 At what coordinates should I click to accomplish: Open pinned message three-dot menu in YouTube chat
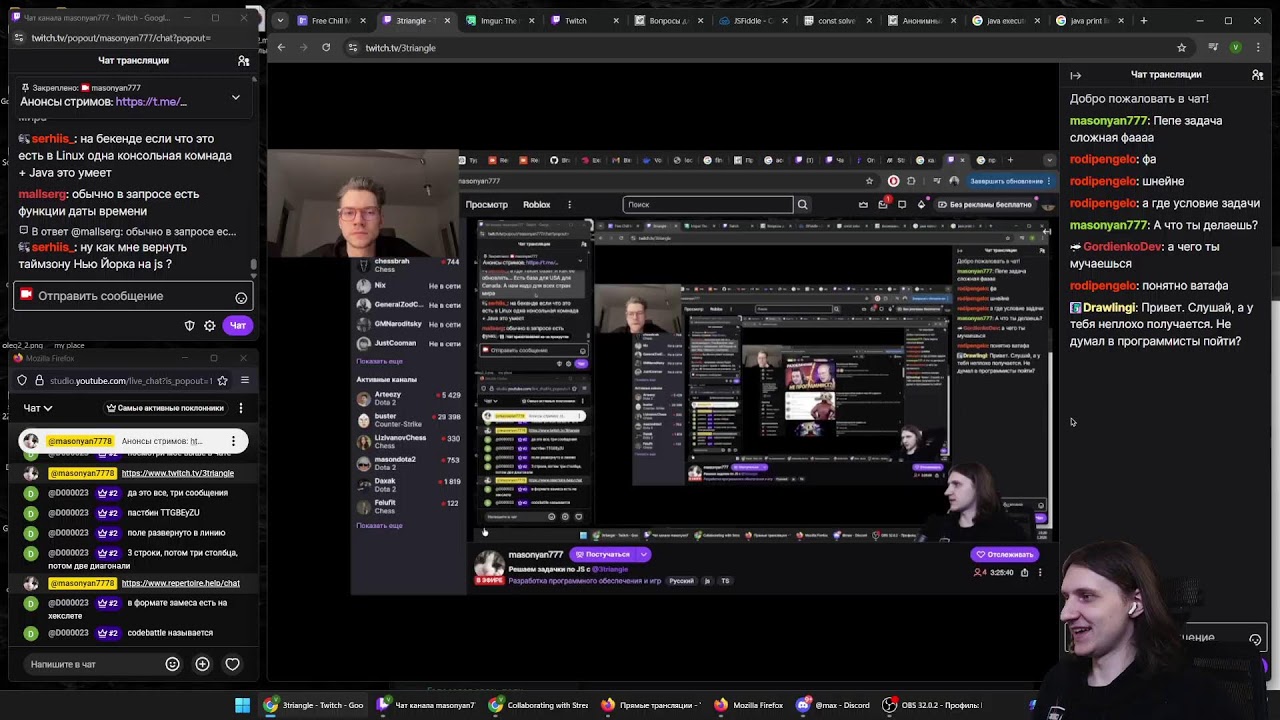[x=233, y=441]
